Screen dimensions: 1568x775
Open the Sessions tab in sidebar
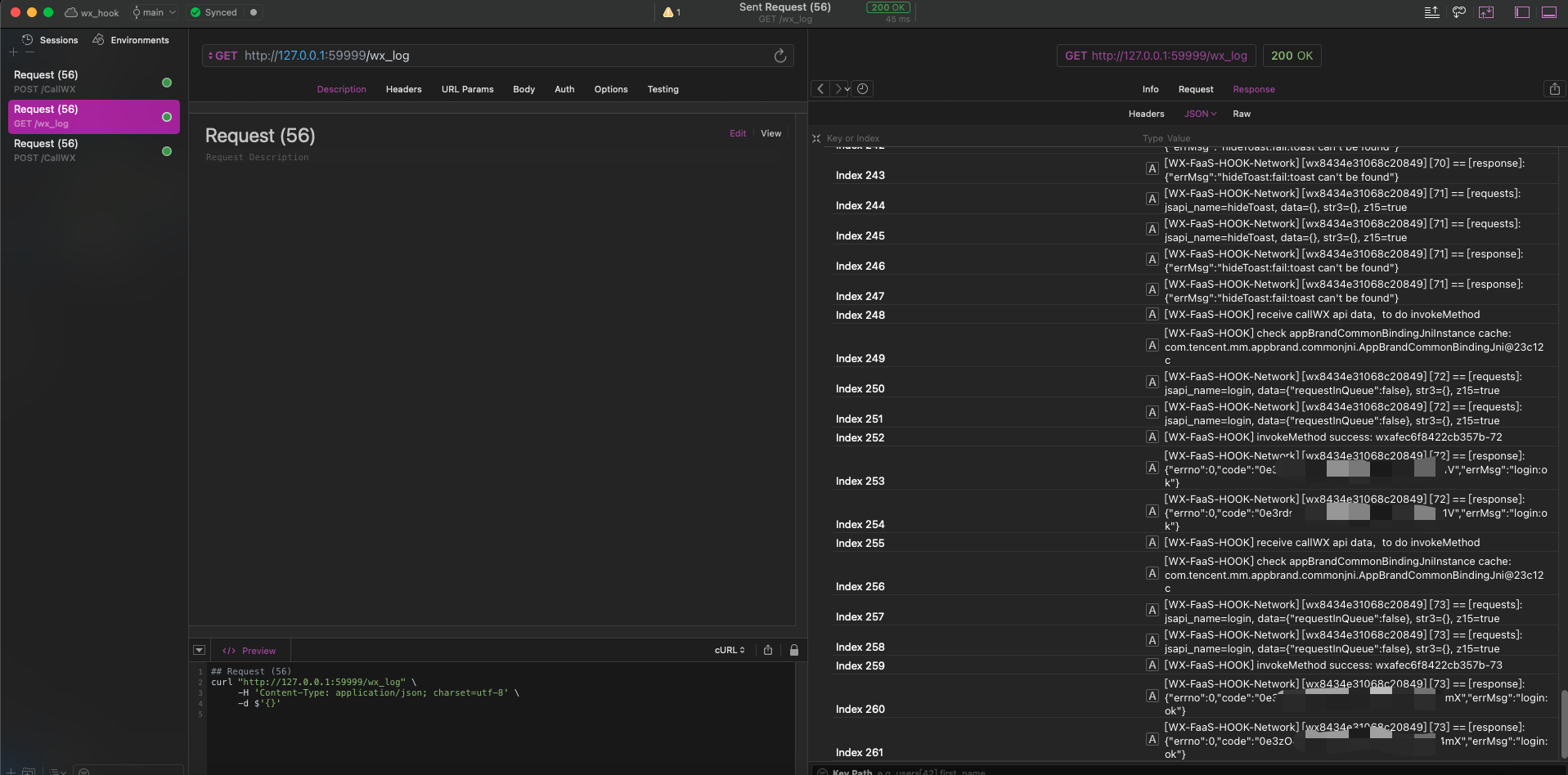coord(50,40)
